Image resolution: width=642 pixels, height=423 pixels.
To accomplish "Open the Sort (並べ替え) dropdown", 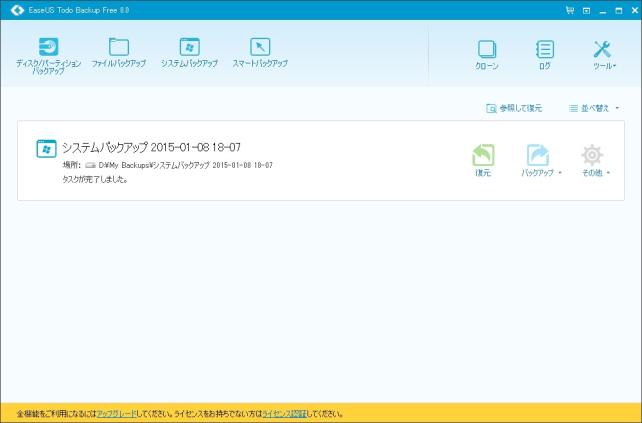I will click(x=594, y=109).
